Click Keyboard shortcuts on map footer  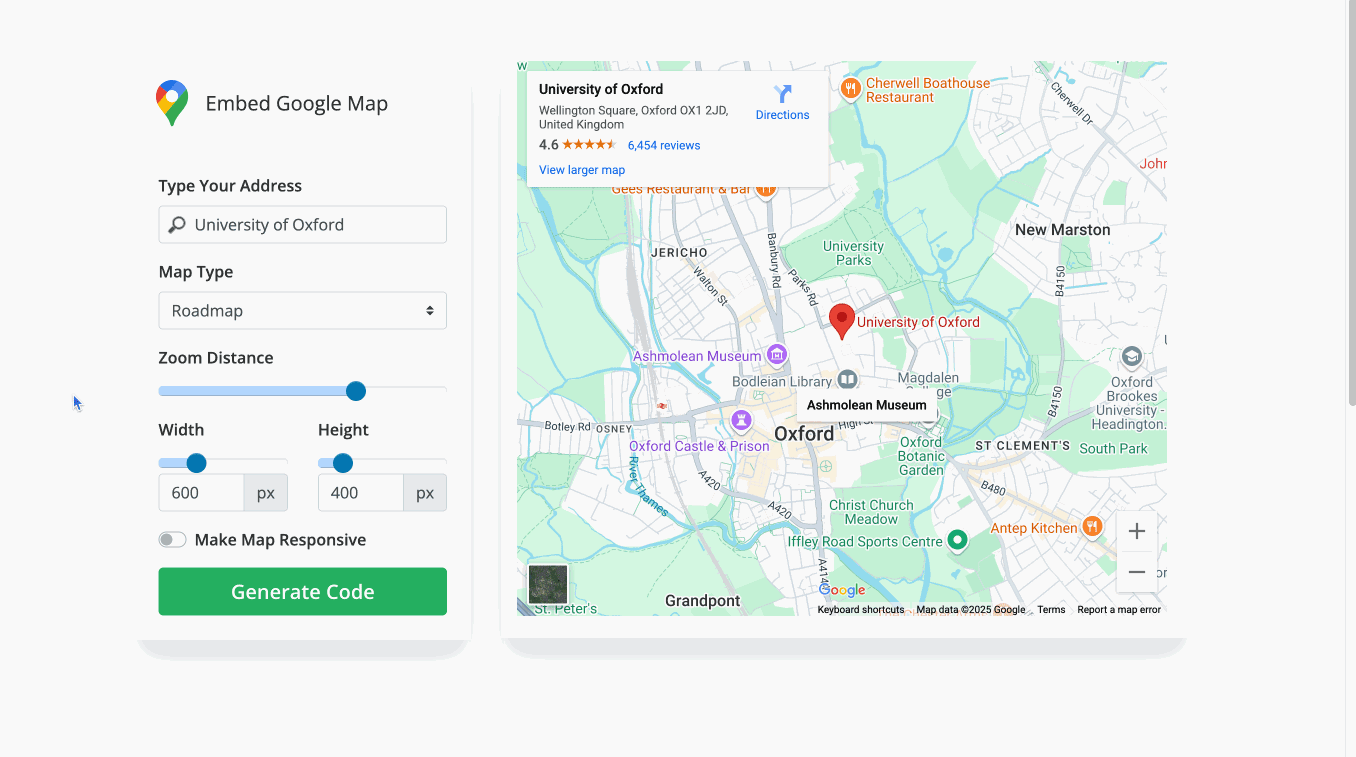pyautogui.click(x=861, y=610)
